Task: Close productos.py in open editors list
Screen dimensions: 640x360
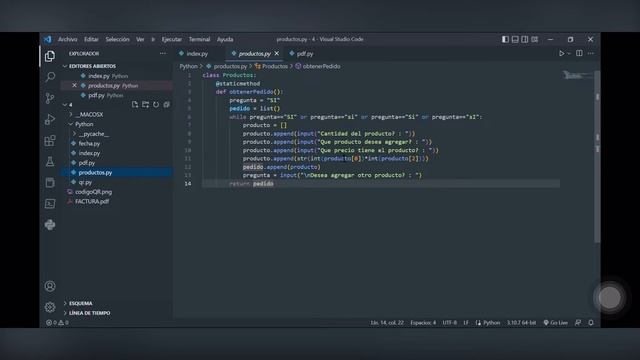Action: point(74,86)
